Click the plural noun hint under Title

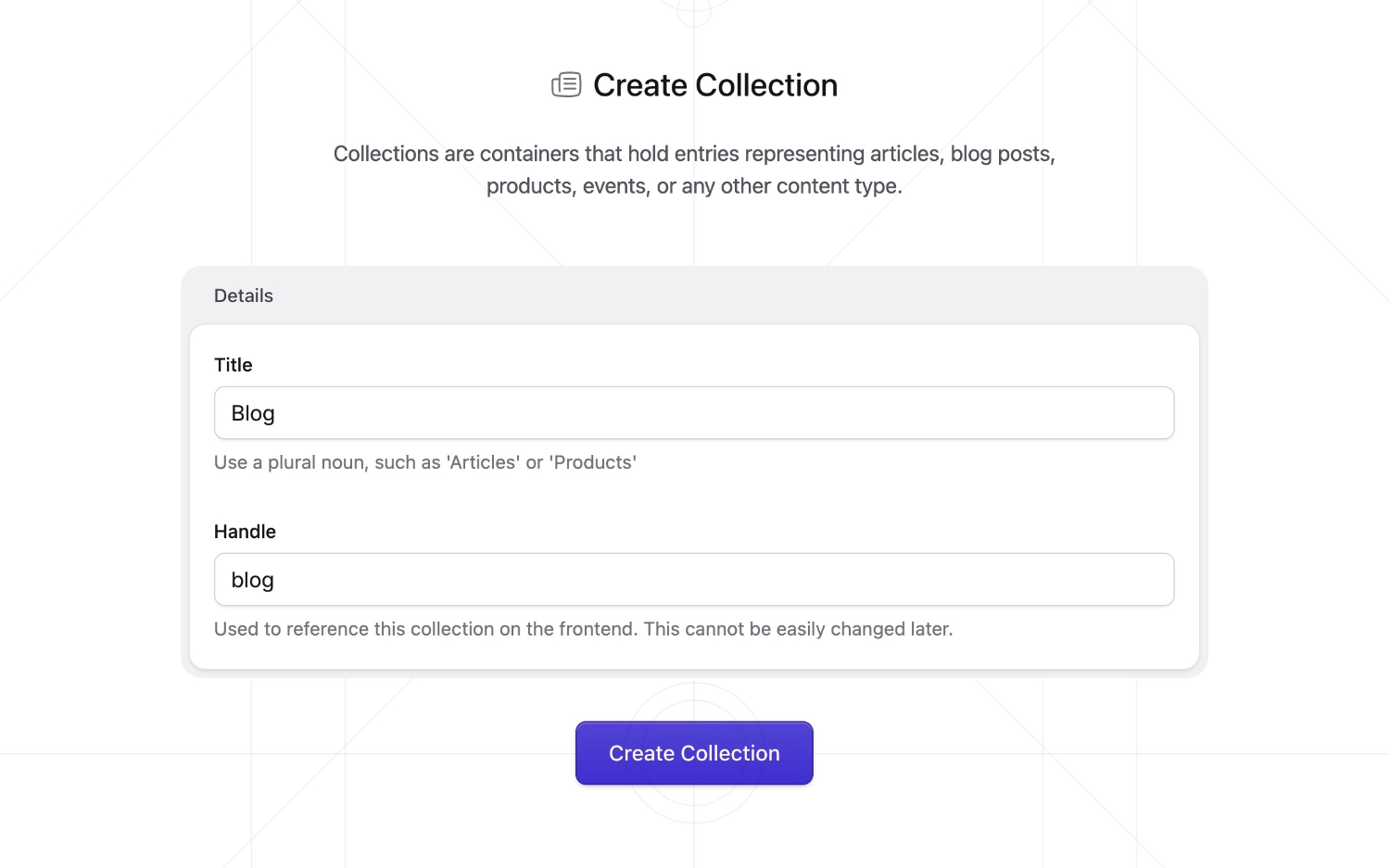(425, 461)
